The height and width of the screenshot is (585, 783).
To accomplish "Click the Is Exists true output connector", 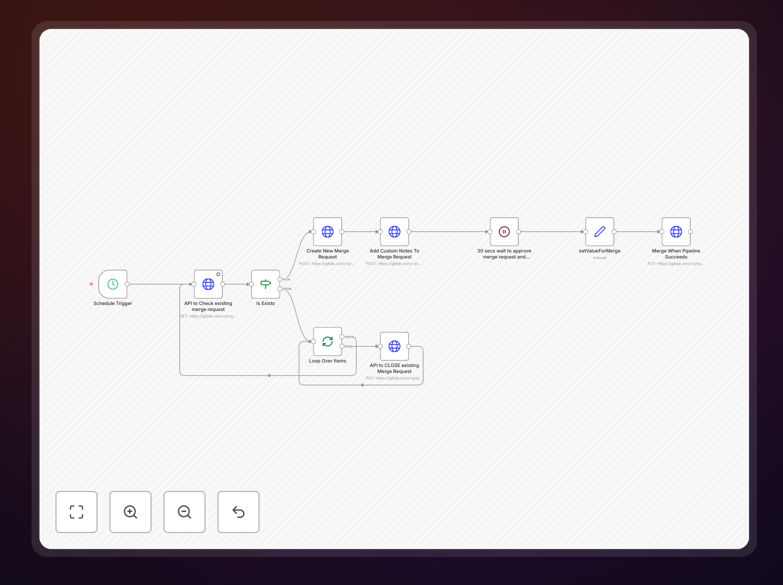I will 280,279.
